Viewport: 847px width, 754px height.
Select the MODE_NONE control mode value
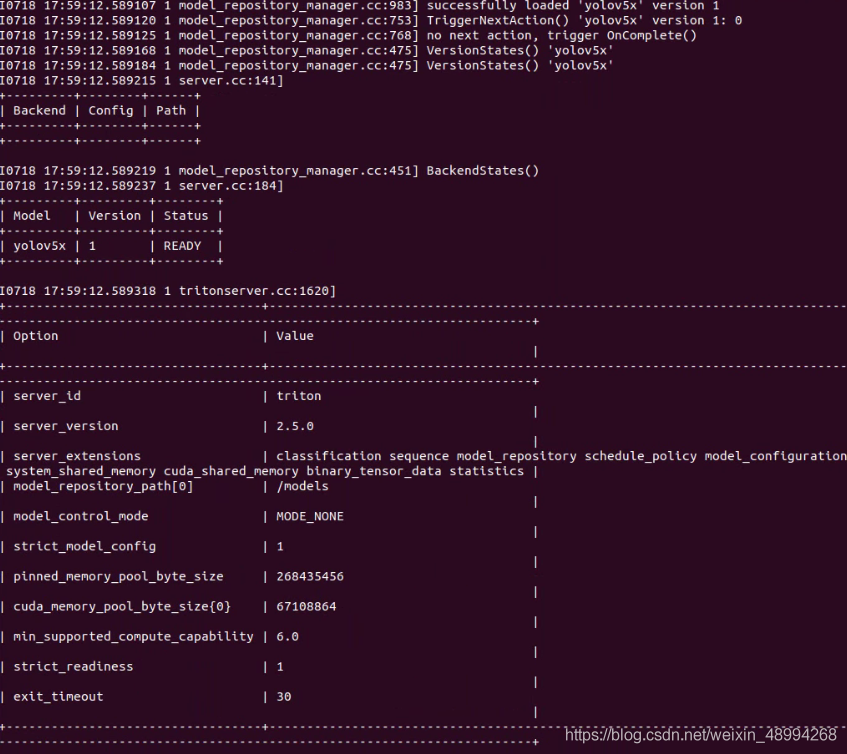[x=310, y=516]
